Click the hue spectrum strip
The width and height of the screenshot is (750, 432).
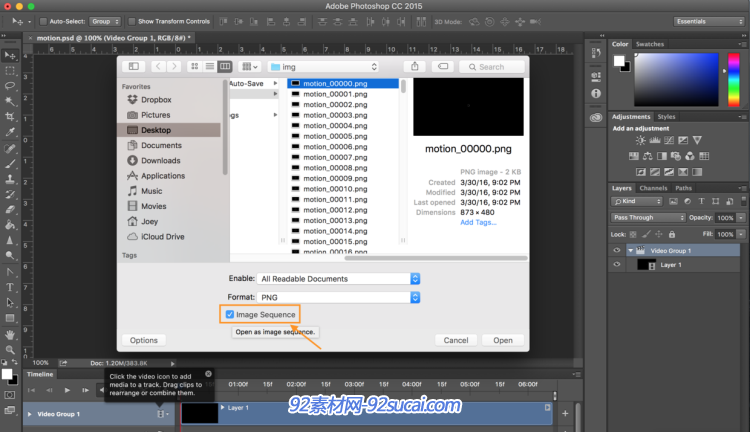click(x=734, y=79)
